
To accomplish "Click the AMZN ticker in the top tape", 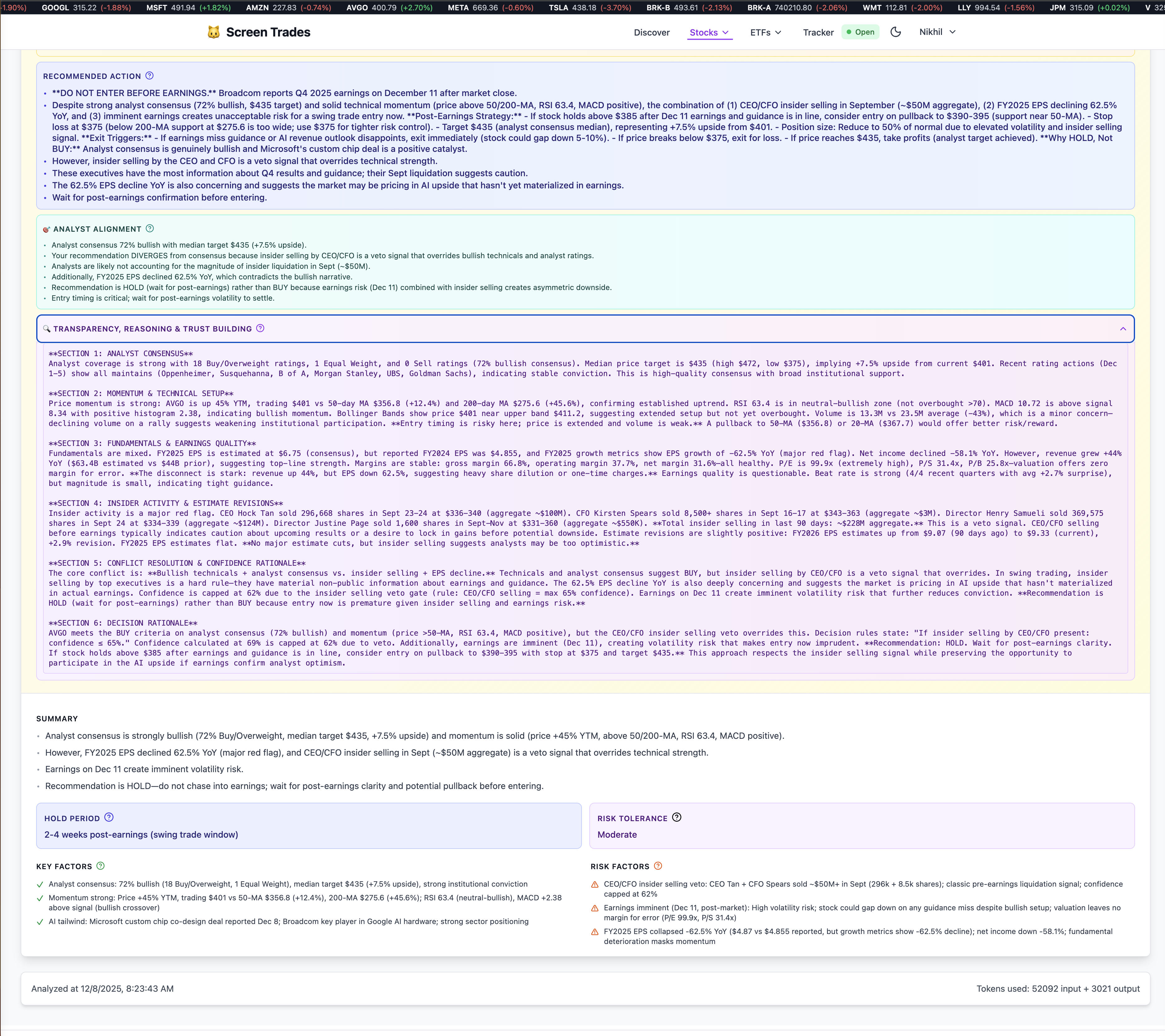I will tap(288, 7).
